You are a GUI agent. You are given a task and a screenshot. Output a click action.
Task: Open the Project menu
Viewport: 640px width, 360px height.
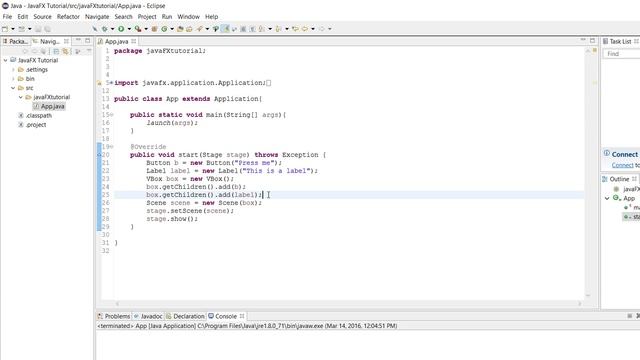click(147, 17)
